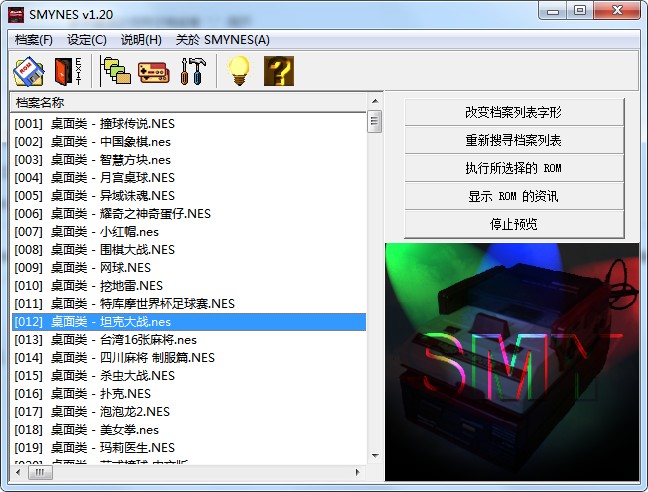Click vertical scrollbar down arrow
Image resolution: width=648 pixels, height=492 pixels.
pyautogui.click(x=375, y=456)
